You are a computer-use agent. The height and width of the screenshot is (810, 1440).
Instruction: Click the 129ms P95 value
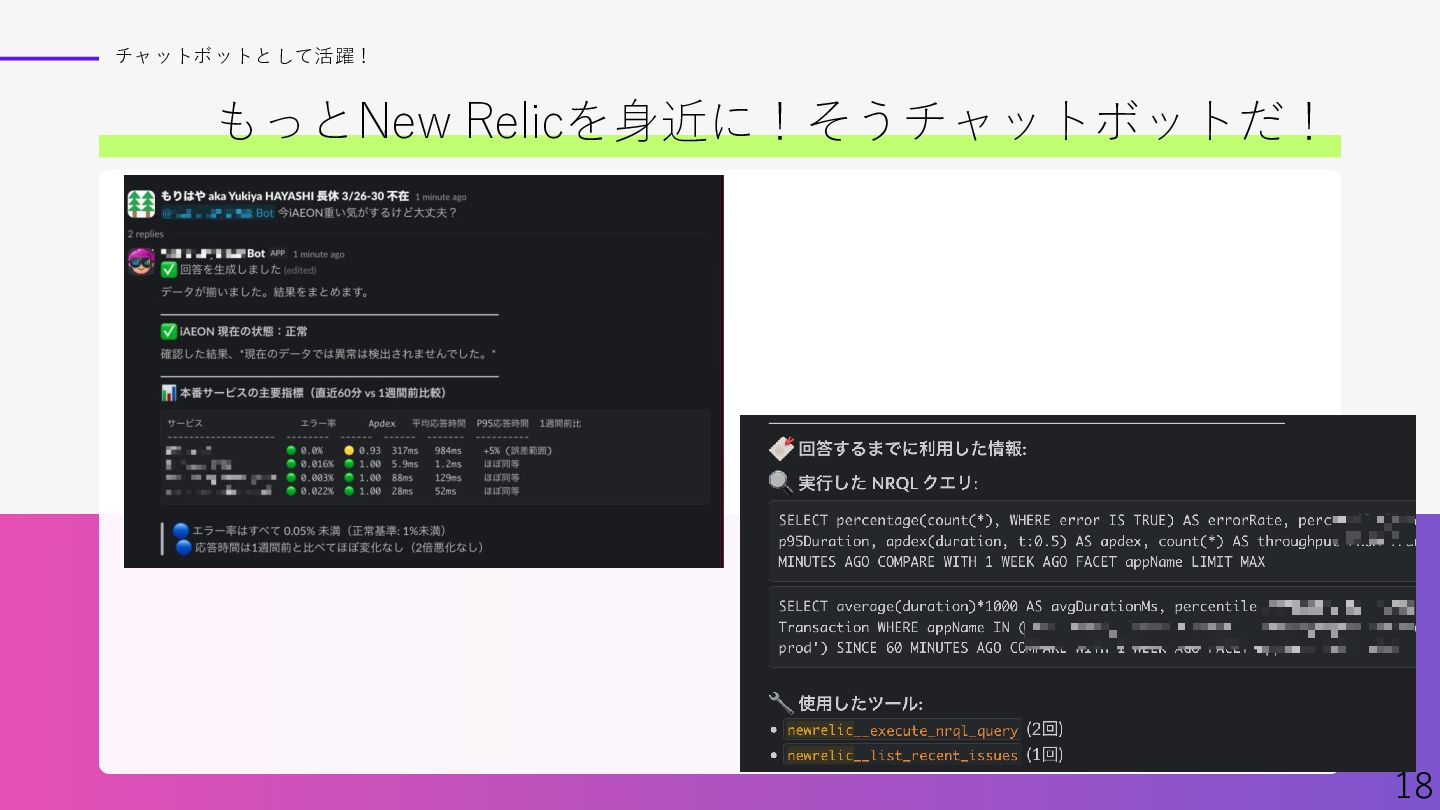point(448,478)
